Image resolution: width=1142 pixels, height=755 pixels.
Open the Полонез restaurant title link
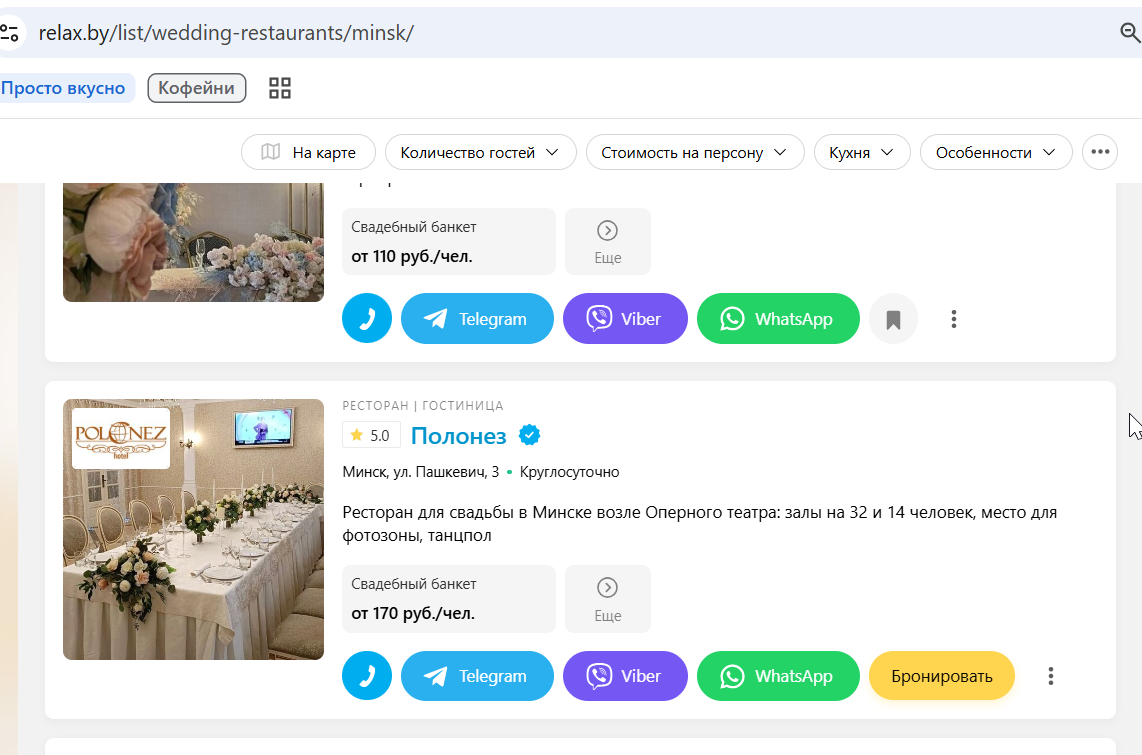tap(459, 435)
